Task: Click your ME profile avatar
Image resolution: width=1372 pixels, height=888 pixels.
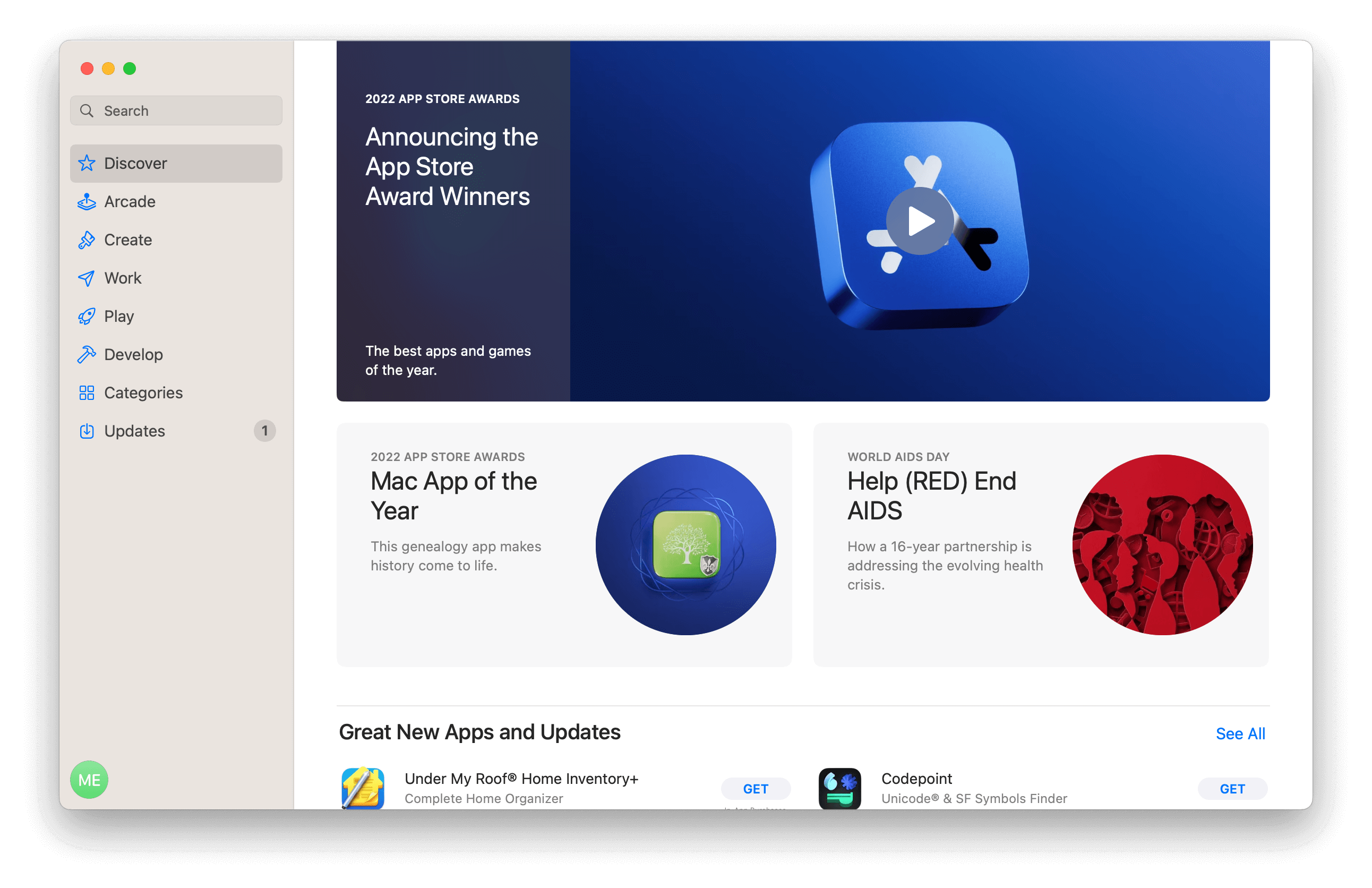Action: pos(89,780)
